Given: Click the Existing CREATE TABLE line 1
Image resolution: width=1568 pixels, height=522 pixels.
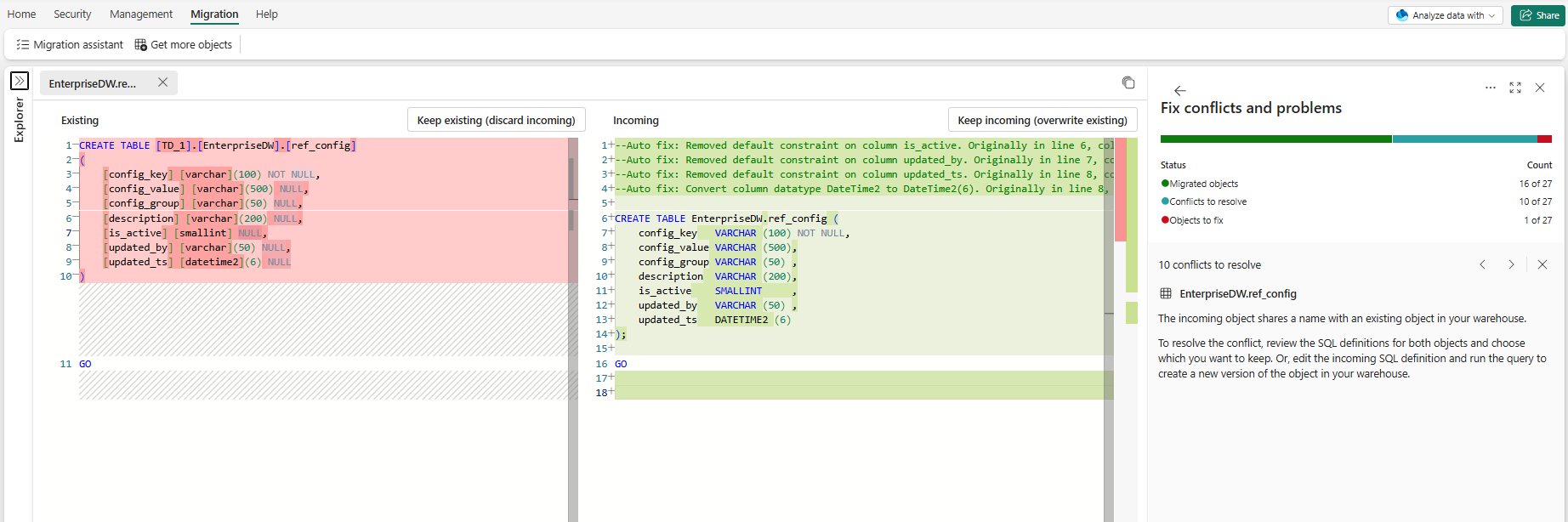Looking at the screenshot, I should [218, 145].
